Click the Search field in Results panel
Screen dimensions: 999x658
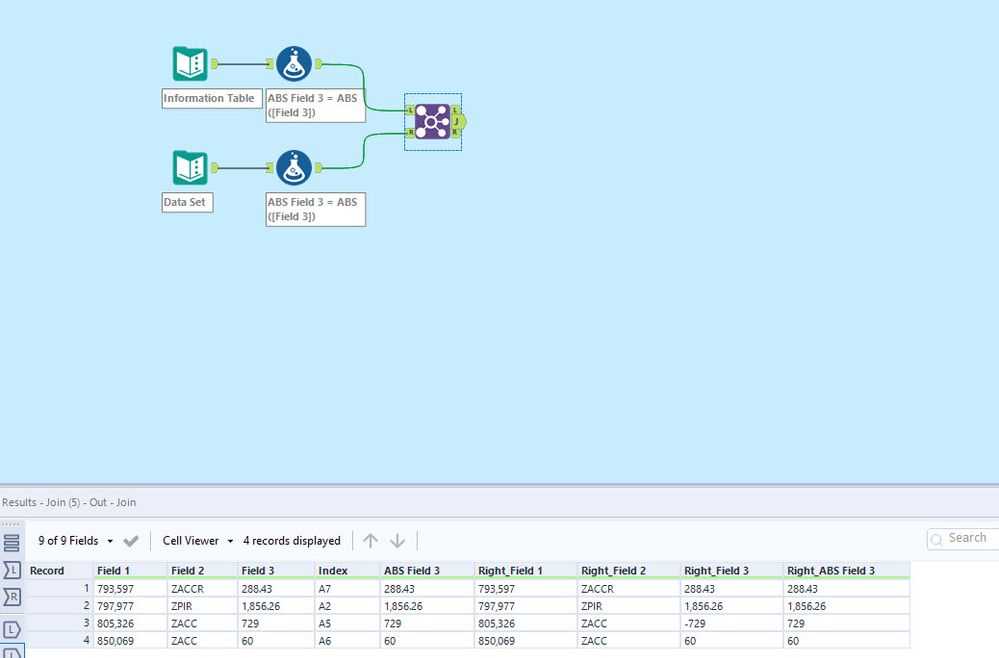pos(963,538)
